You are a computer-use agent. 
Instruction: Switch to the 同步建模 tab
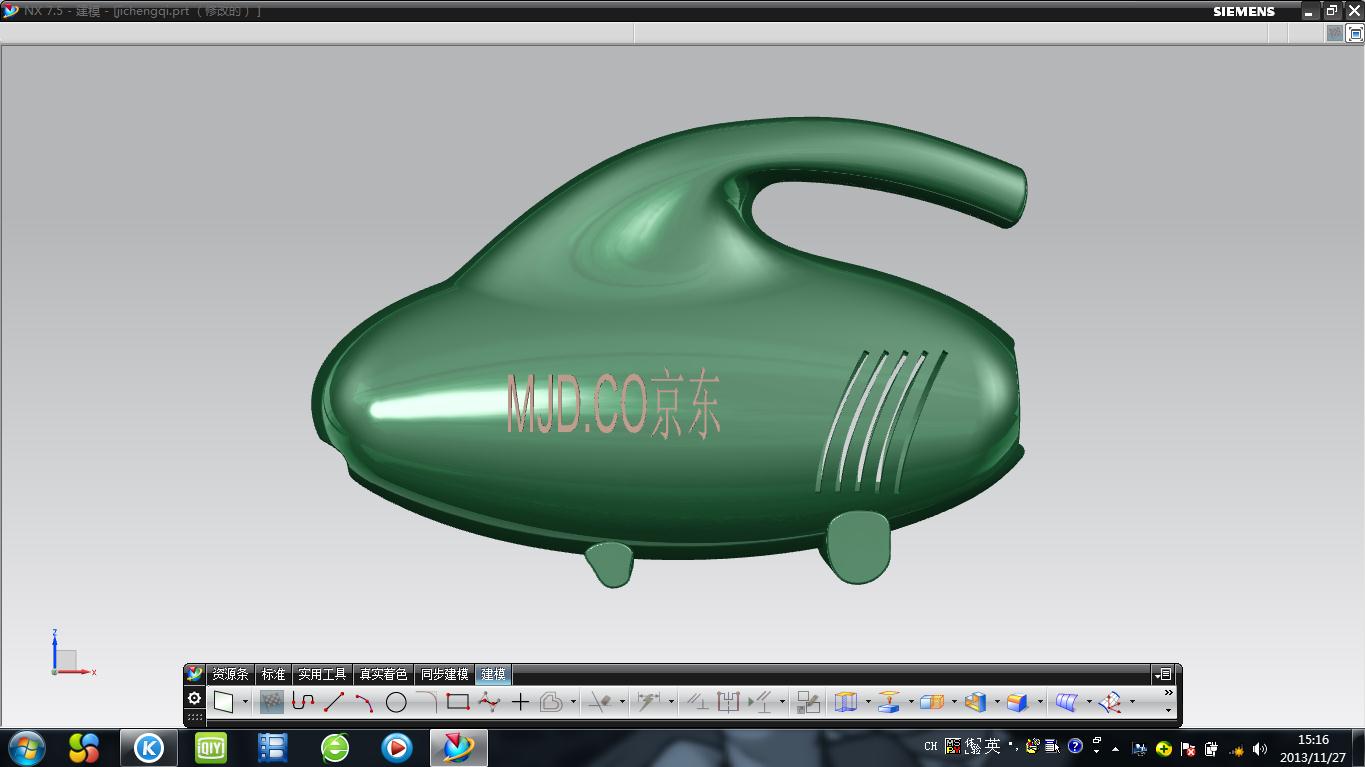click(x=445, y=675)
